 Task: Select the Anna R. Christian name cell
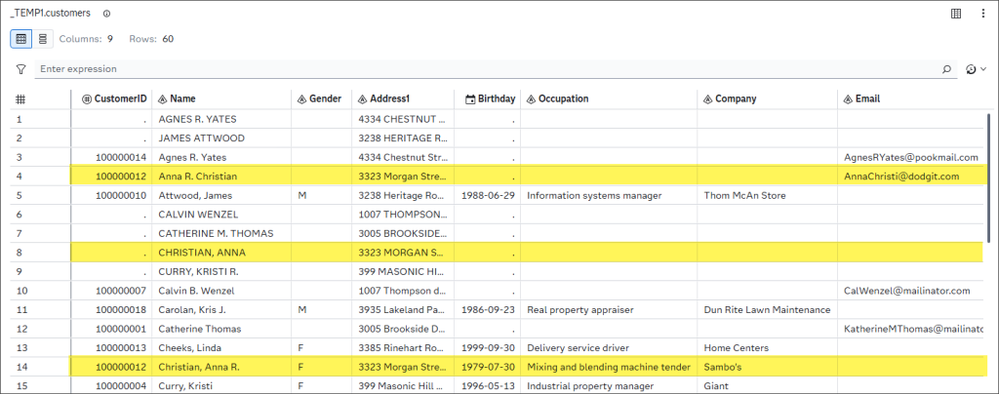tap(222, 176)
